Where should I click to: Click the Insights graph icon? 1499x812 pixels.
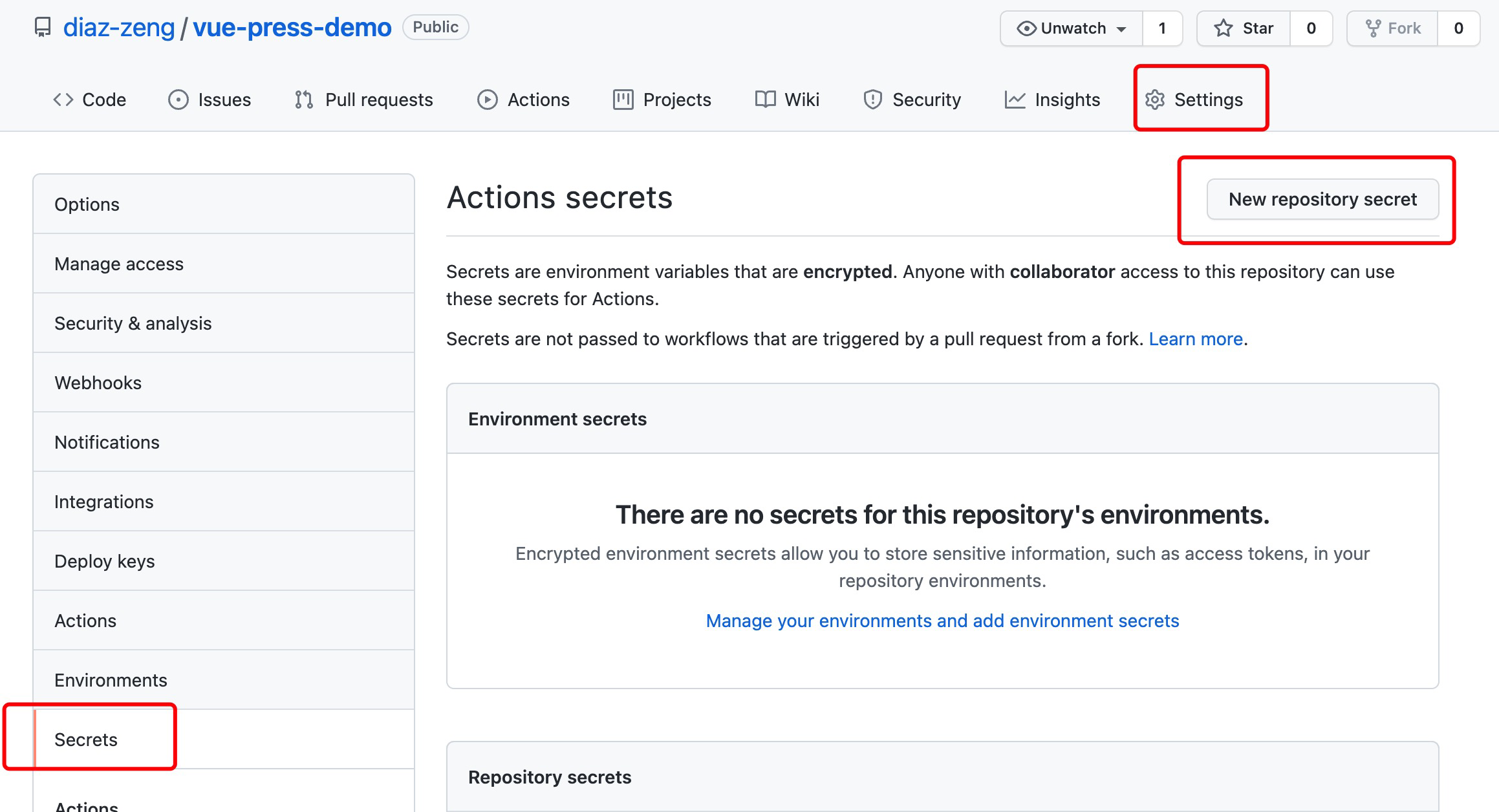[x=1015, y=100]
